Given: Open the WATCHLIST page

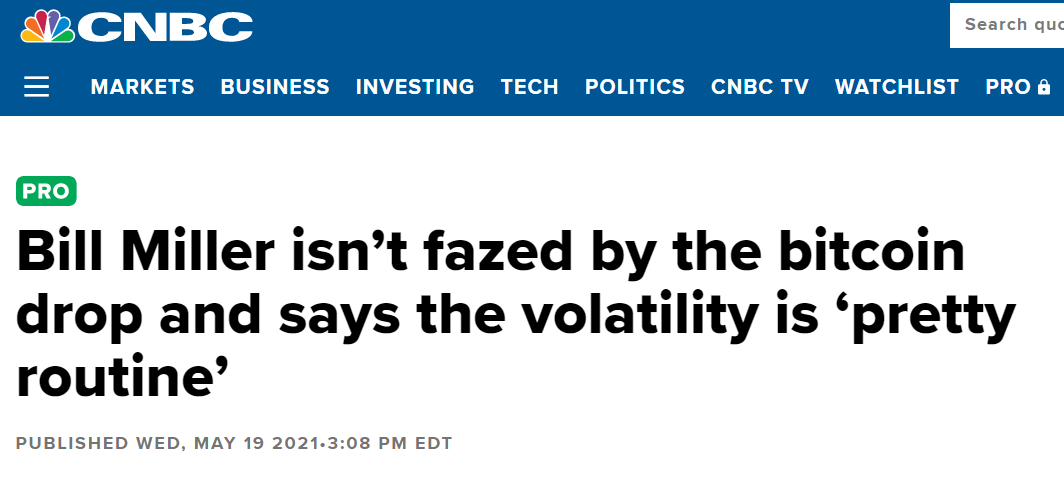Looking at the screenshot, I should pyautogui.click(x=896, y=87).
